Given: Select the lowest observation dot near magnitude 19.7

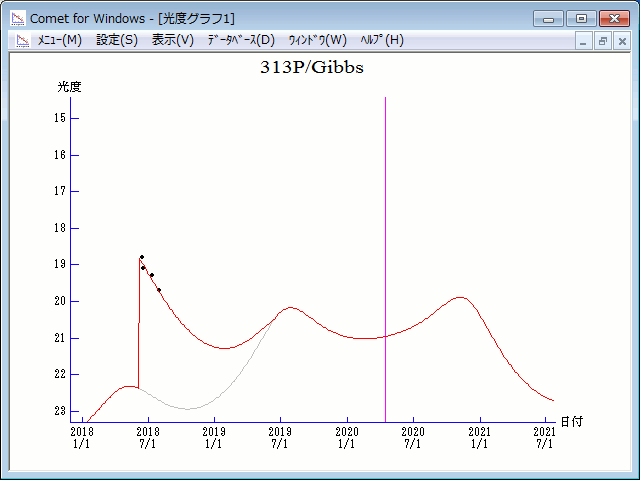Looking at the screenshot, I should click(x=158, y=290).
